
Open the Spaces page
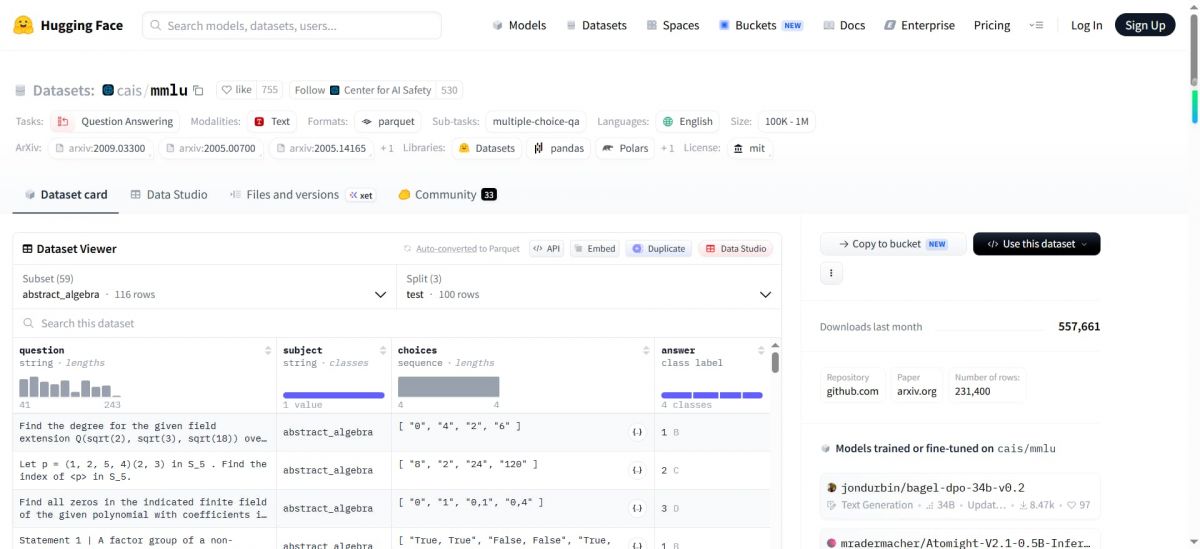[673, 25]
